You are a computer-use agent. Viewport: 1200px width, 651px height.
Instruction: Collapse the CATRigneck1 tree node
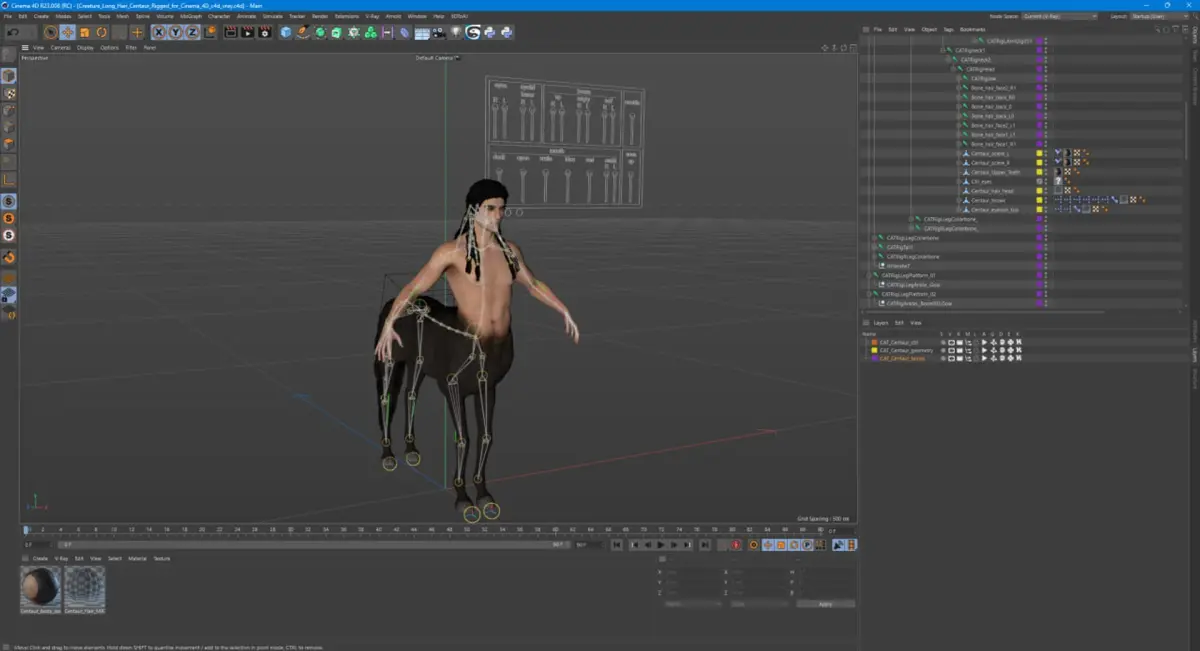point(944,50)
